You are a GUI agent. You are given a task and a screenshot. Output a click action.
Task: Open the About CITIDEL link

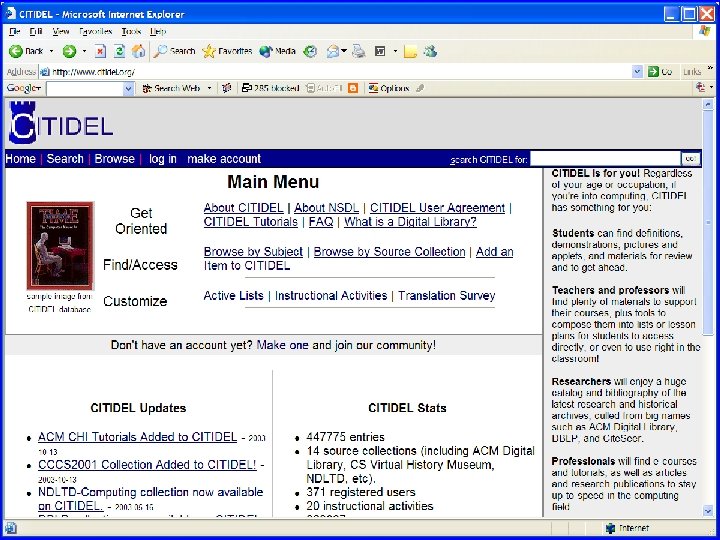(x=243, y=208)
